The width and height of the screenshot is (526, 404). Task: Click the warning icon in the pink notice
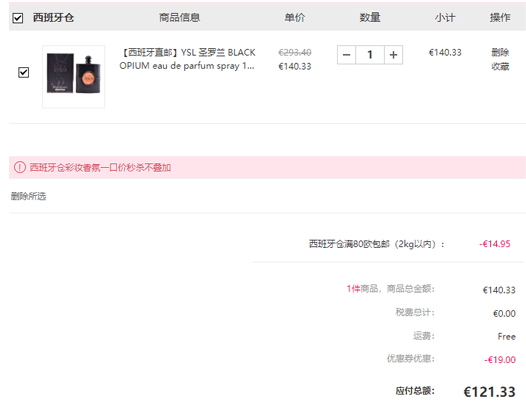(20, 167)
